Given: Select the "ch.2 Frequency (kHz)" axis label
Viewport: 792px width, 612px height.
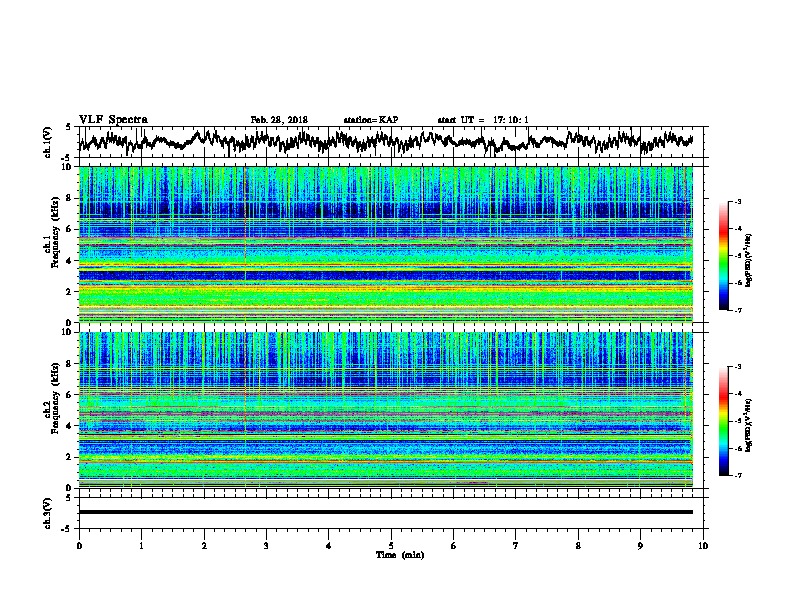Looking at the screenshot, I should pos(52,398).
